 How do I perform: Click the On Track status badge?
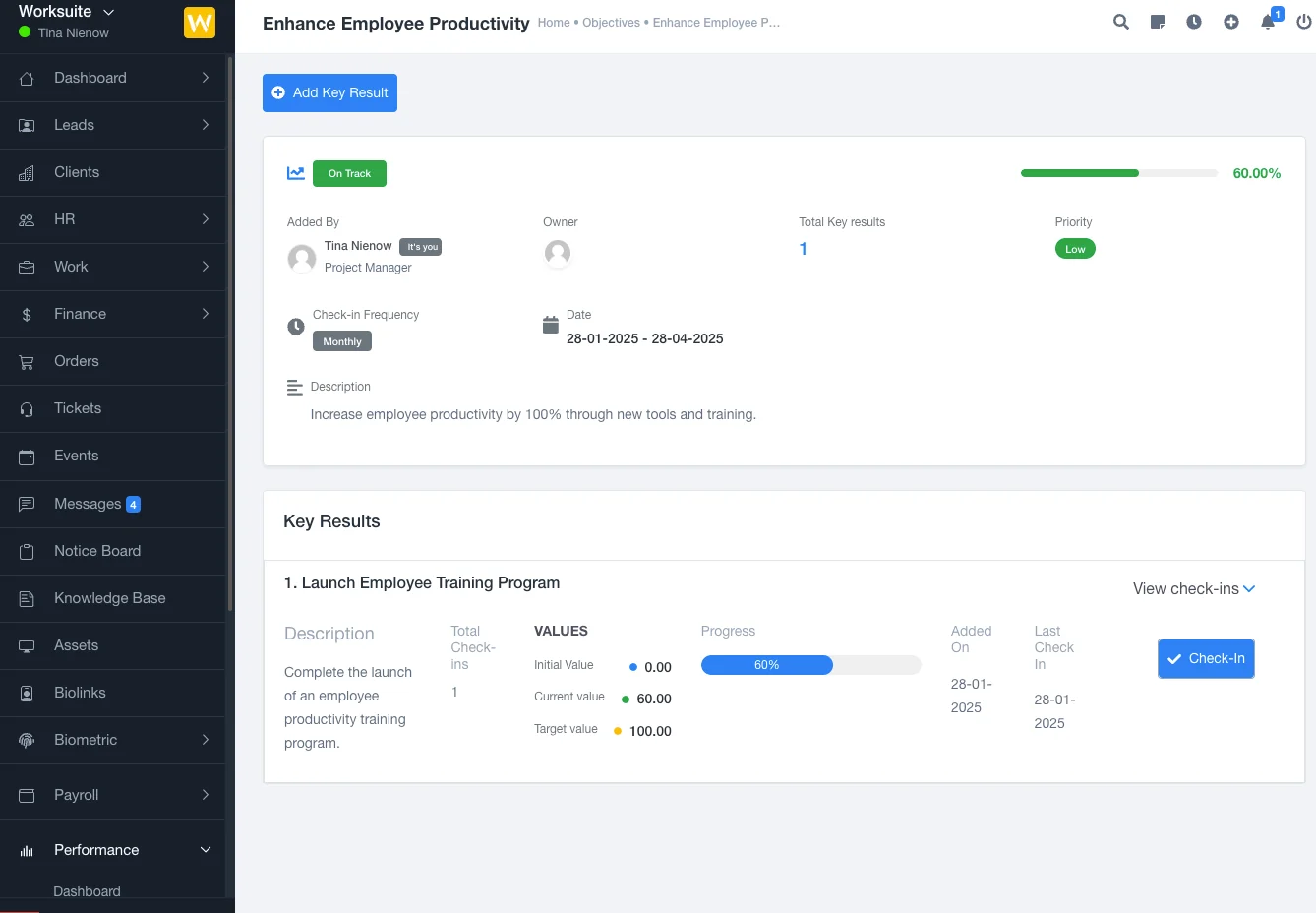tap(349, 173)
